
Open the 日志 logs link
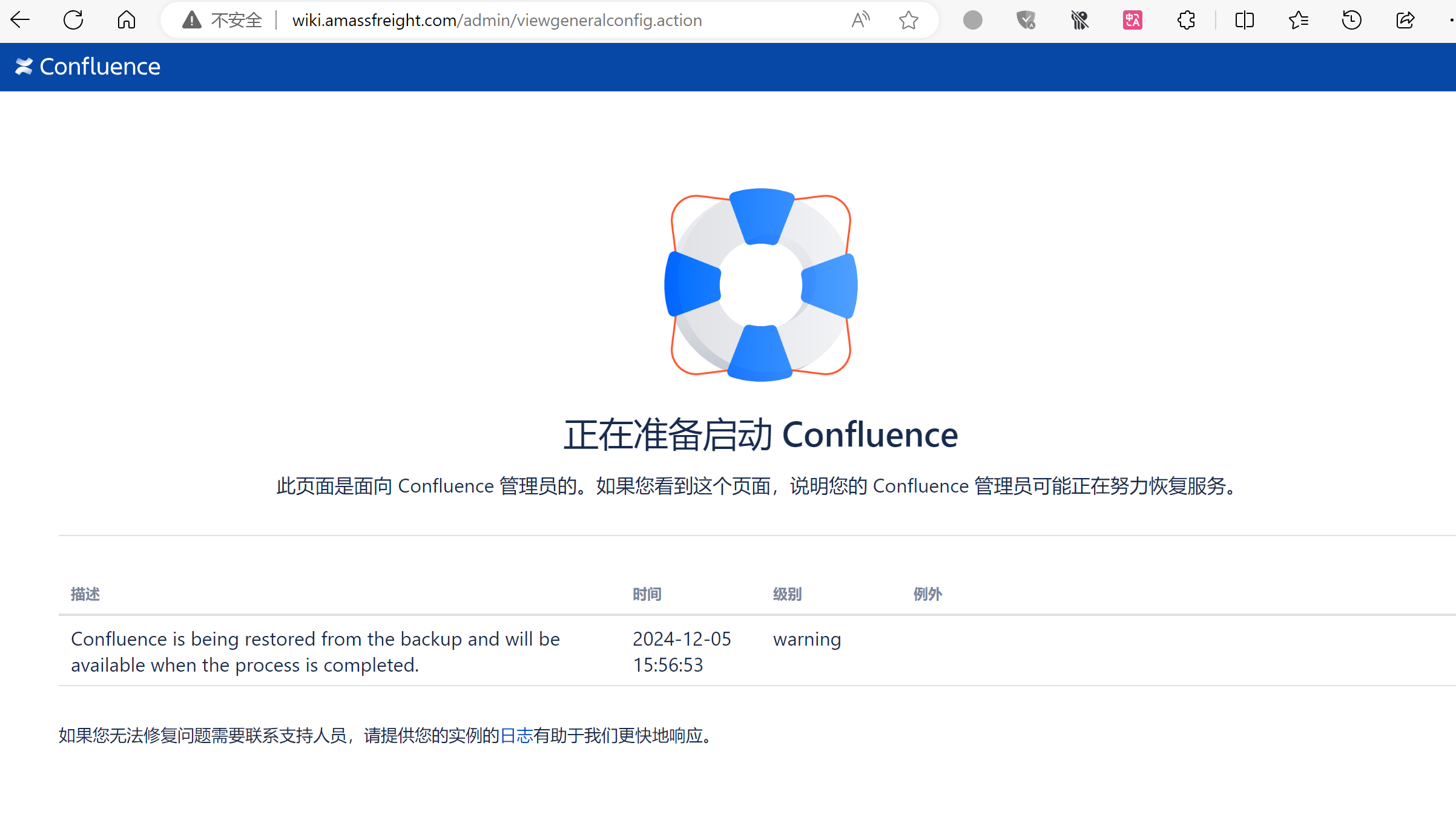[x=516, y=735]
